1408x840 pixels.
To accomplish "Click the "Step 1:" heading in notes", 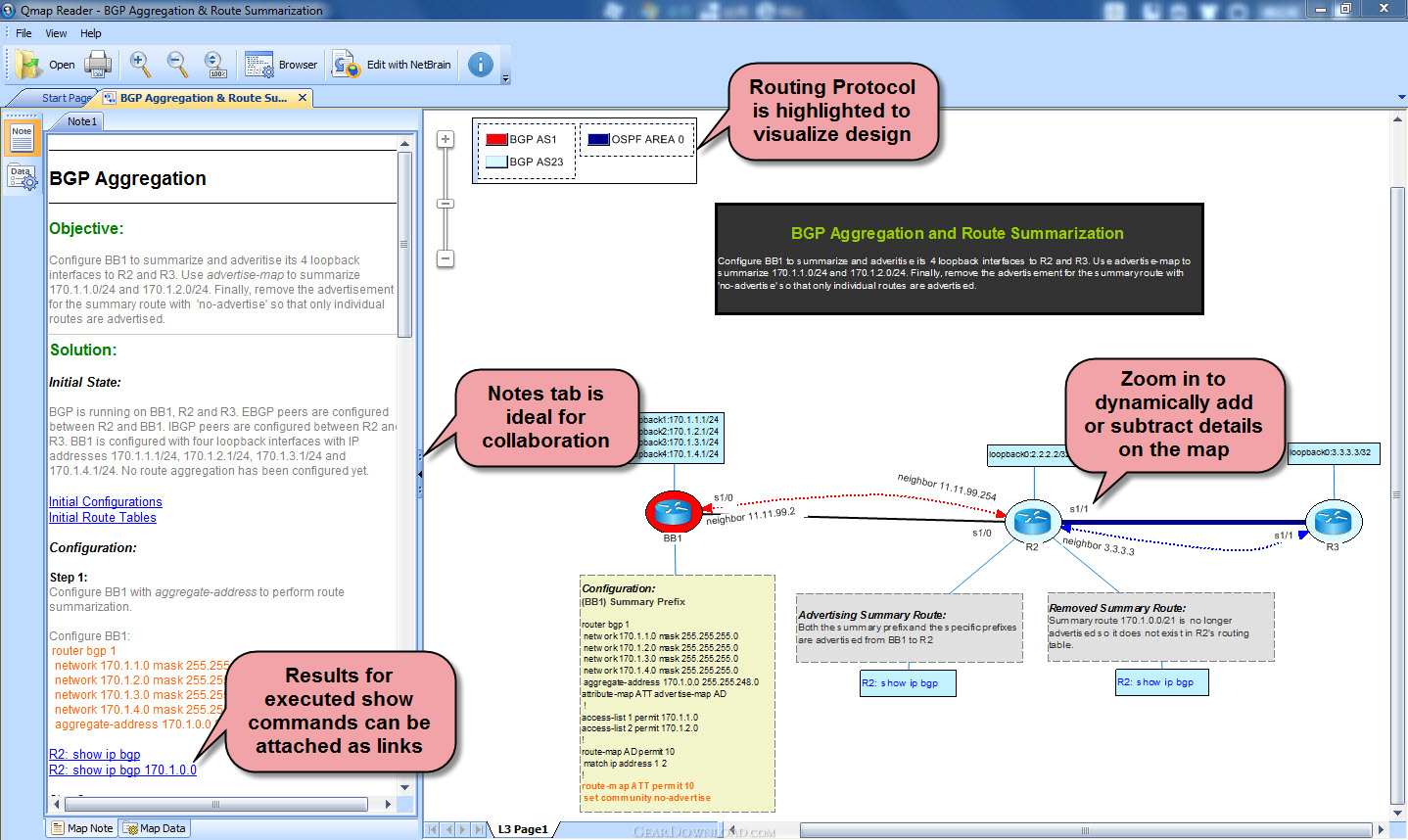I will pos(69,577).
